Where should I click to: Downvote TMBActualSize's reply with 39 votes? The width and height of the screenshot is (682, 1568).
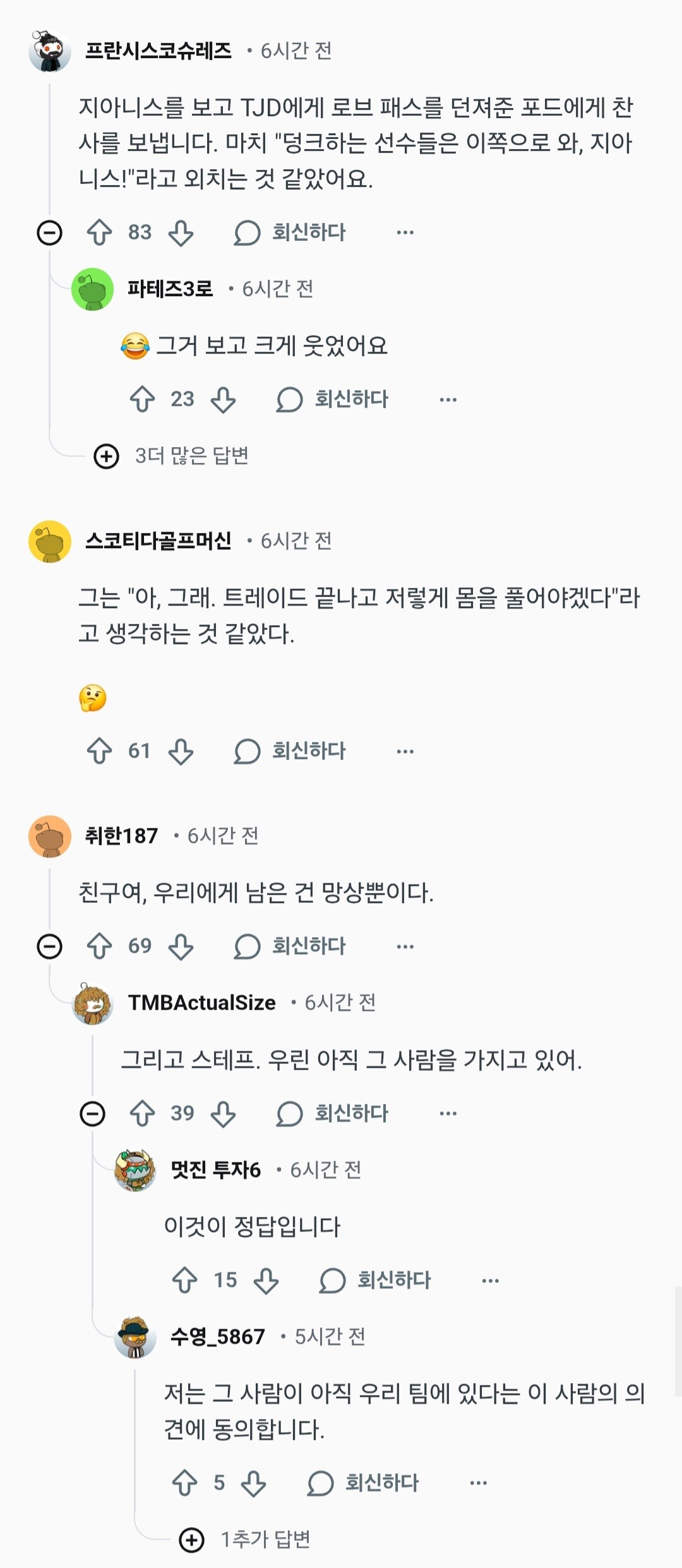coord(223,1113)
